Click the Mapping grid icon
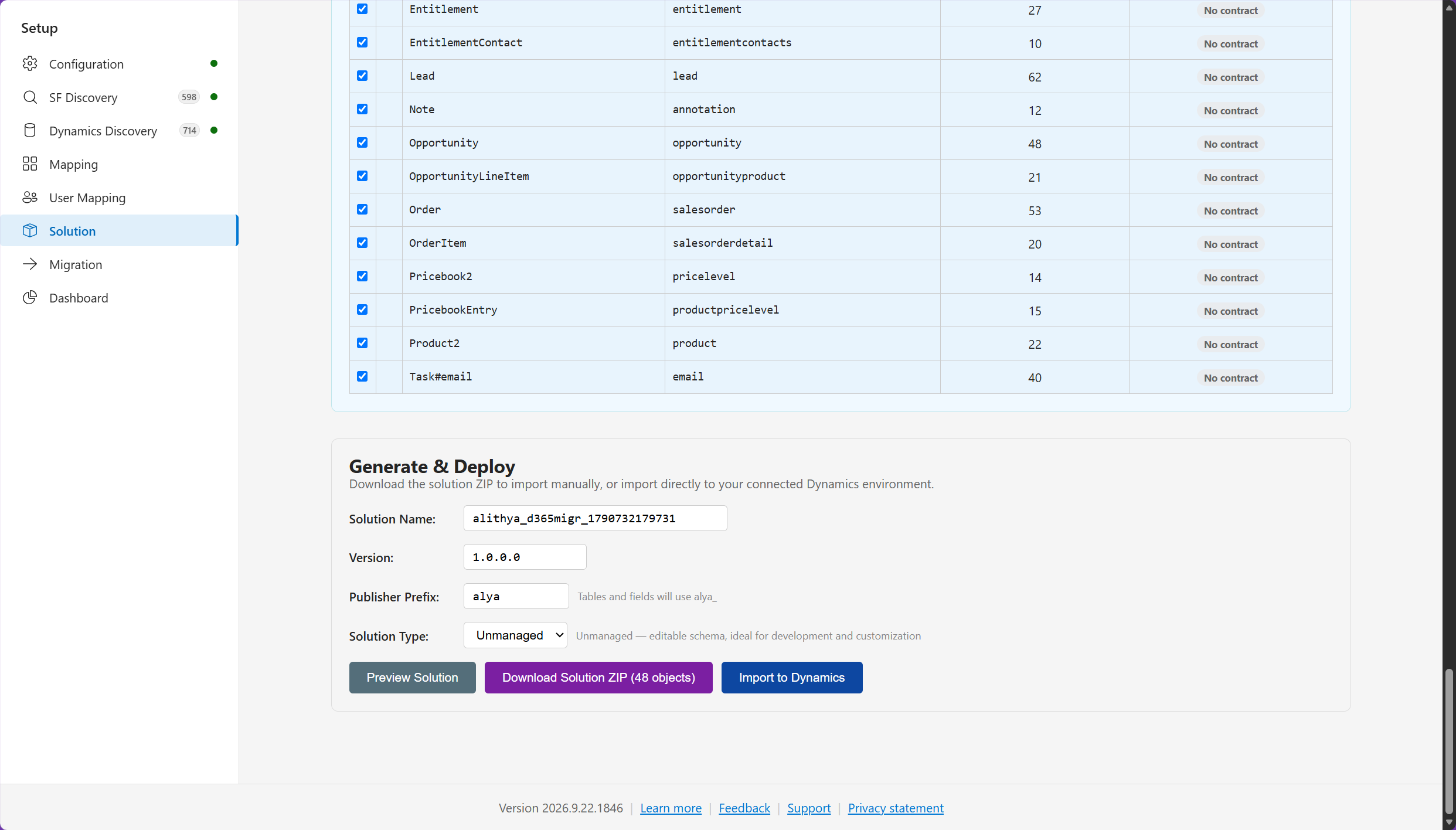 [x=30, y=164]
